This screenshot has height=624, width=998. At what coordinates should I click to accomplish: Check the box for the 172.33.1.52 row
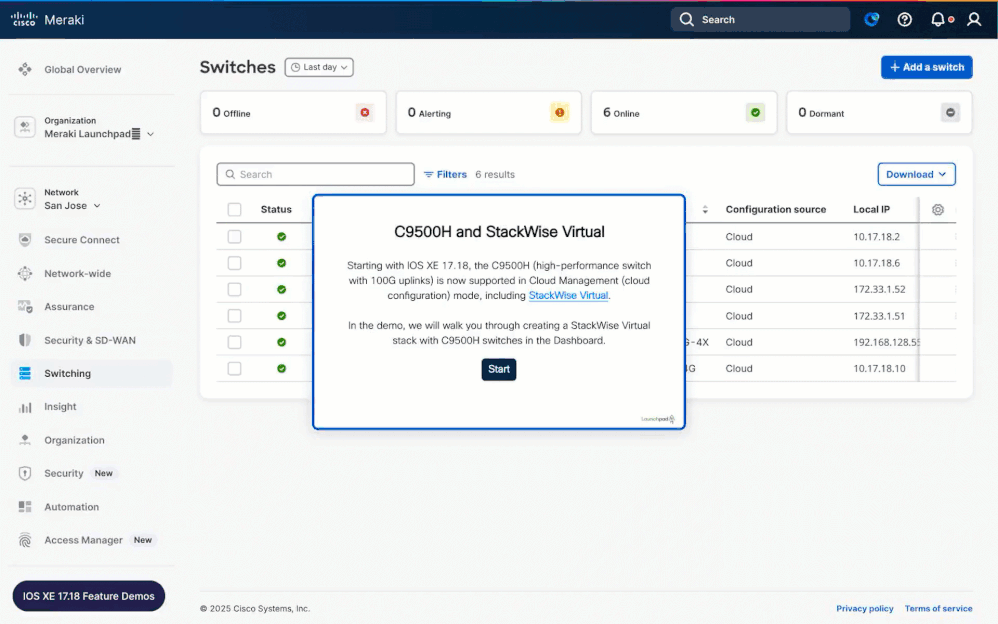(x=234, y=290)
